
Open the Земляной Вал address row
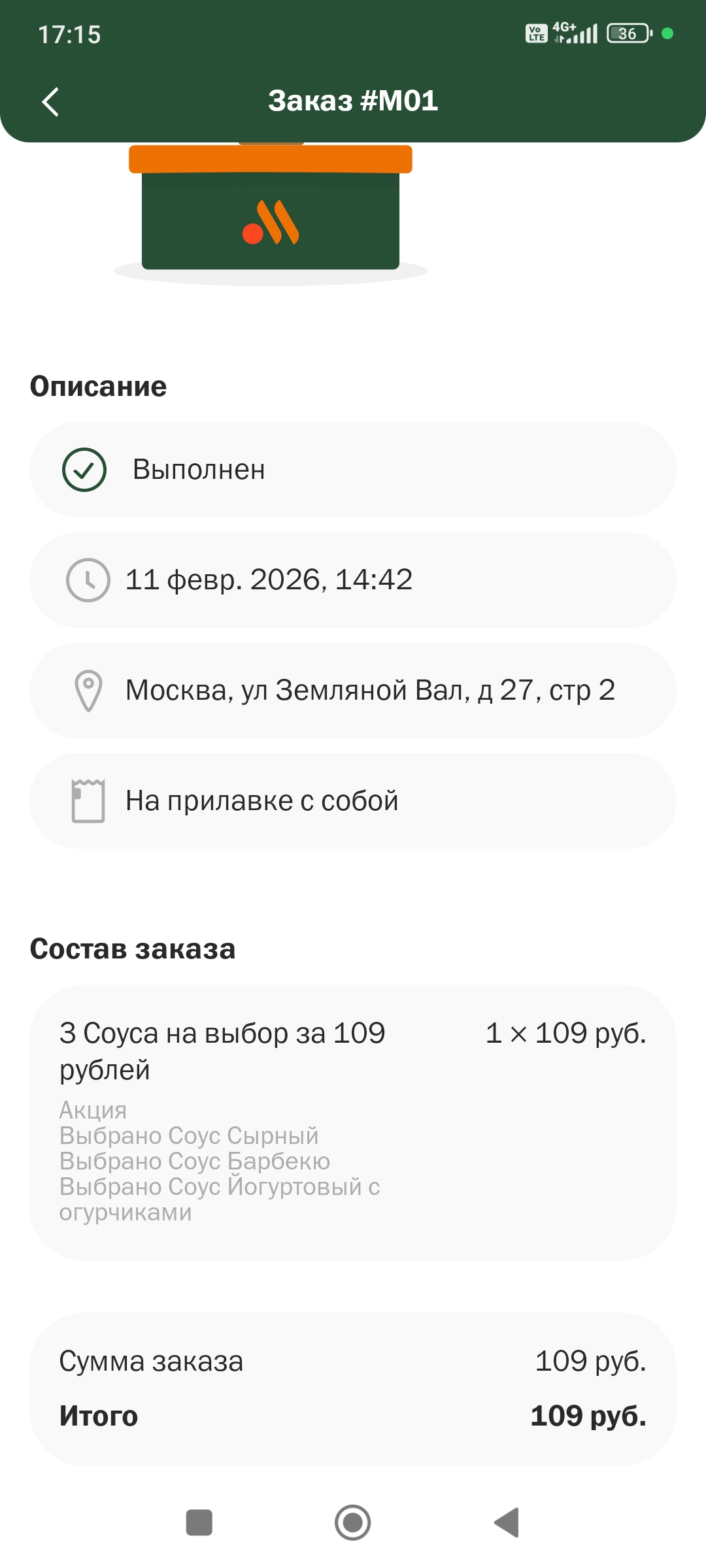pos(353,691)
